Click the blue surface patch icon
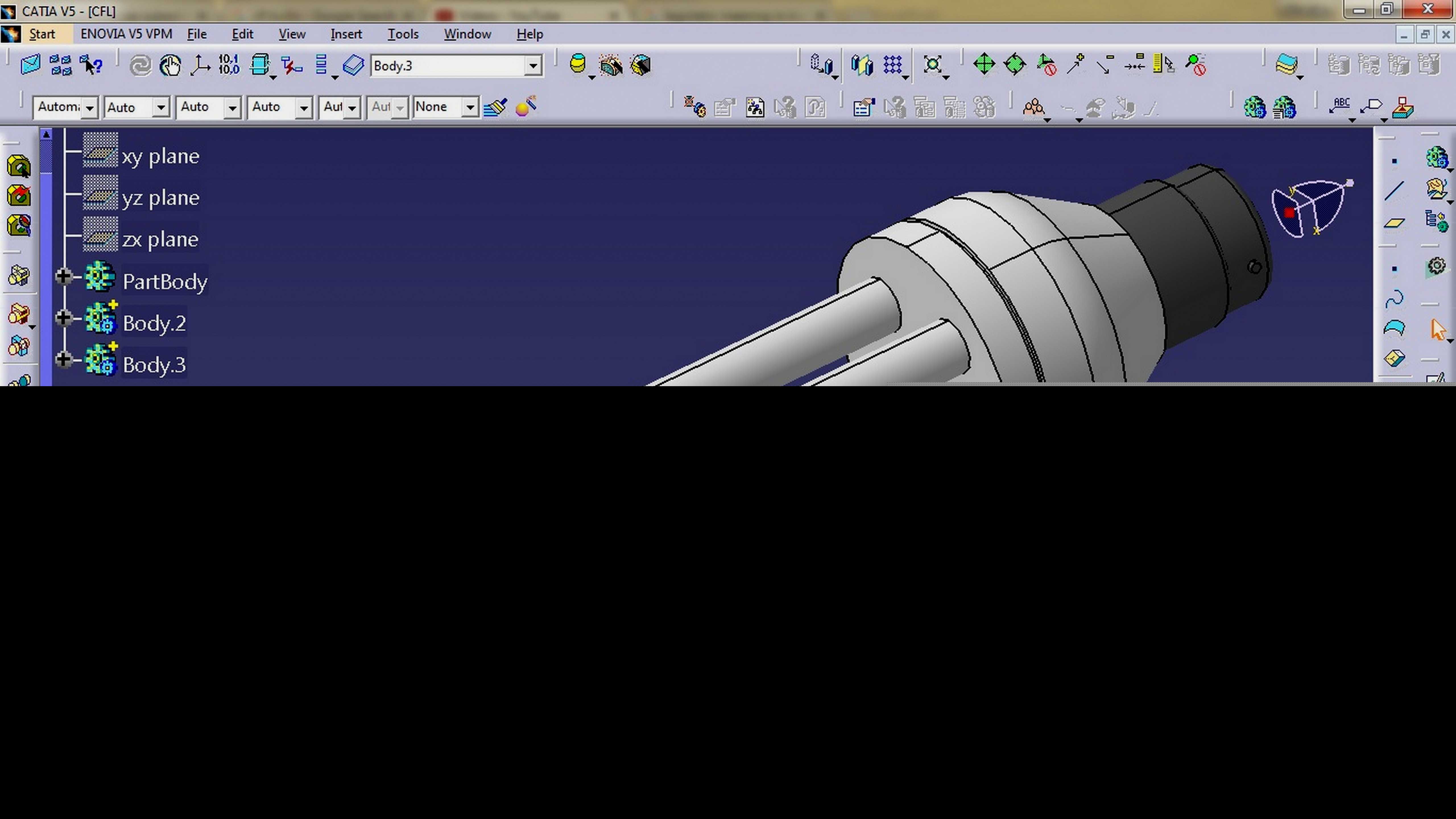This screenshot has height=819, width=1456. coord(1394,328)
